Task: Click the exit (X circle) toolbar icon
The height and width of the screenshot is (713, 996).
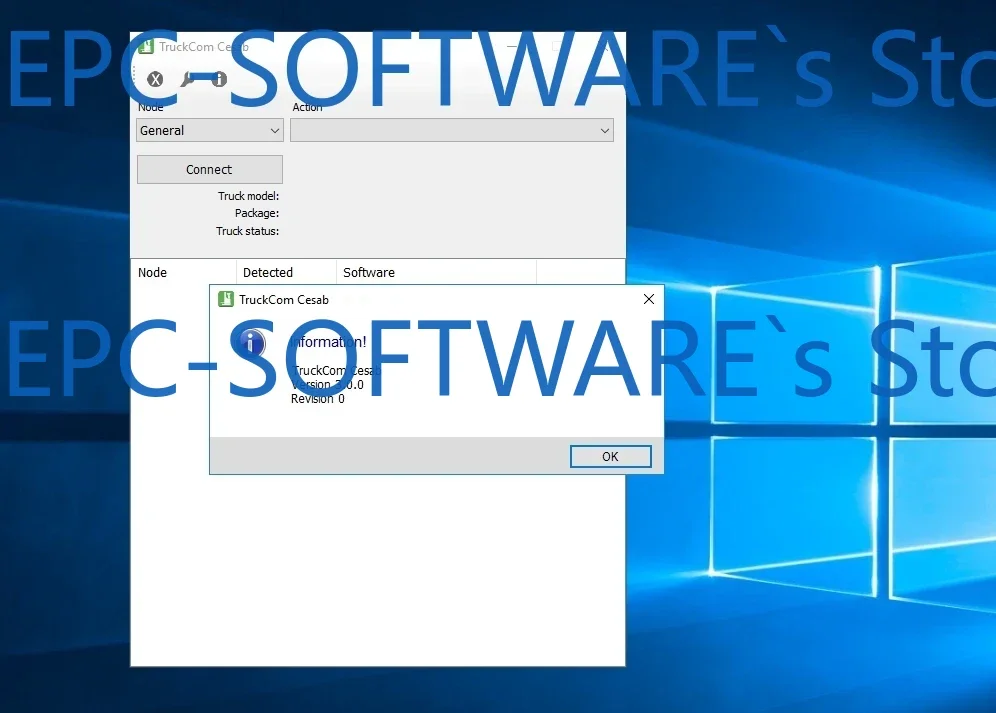Action: pyautogui.click(x=156, y=79)
